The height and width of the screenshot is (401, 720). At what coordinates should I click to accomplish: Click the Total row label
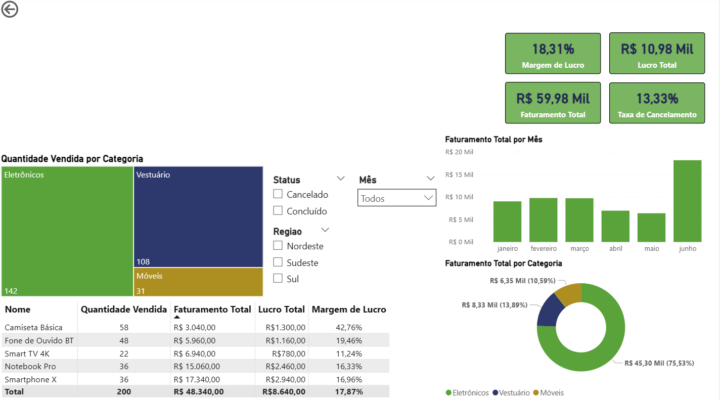(x=14, y=392)
